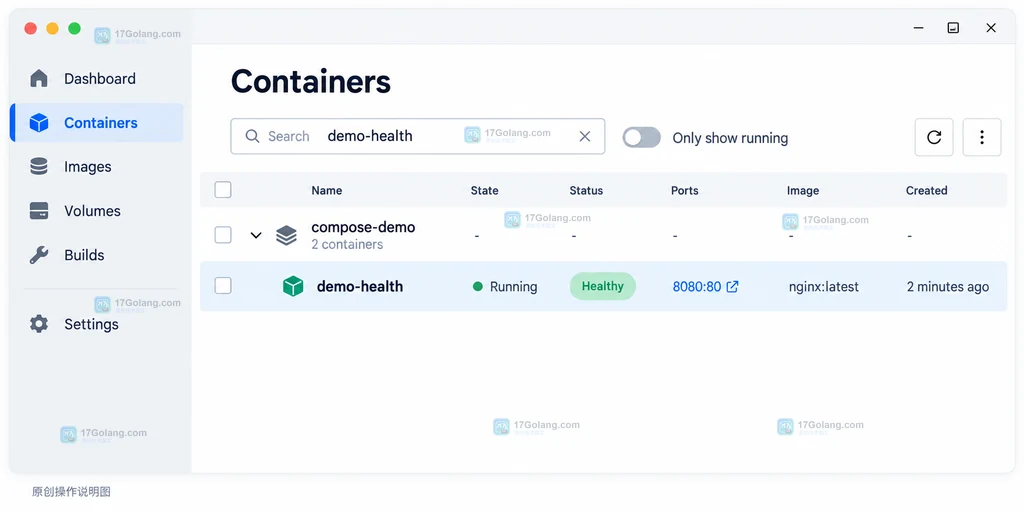The image size is (1024, 512).
Task: Open the three-dot more options menu
Action: tap(982, 137)
